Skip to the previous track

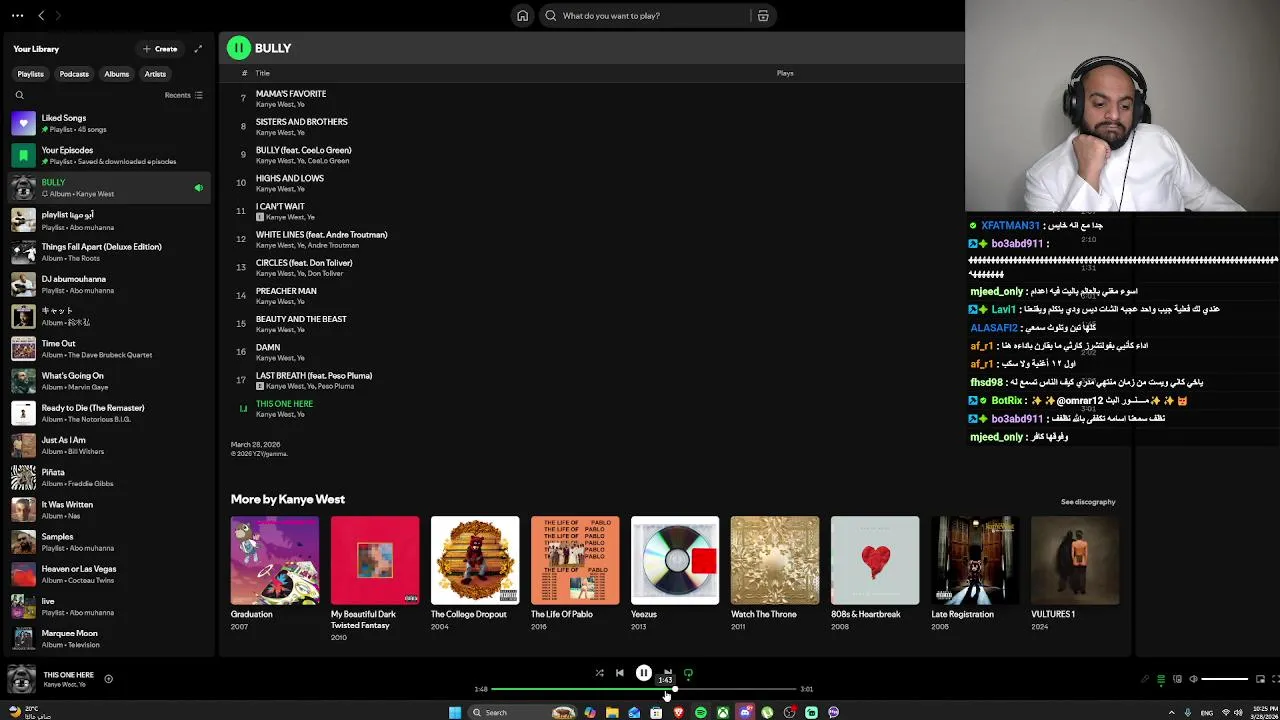click(619, 673)
